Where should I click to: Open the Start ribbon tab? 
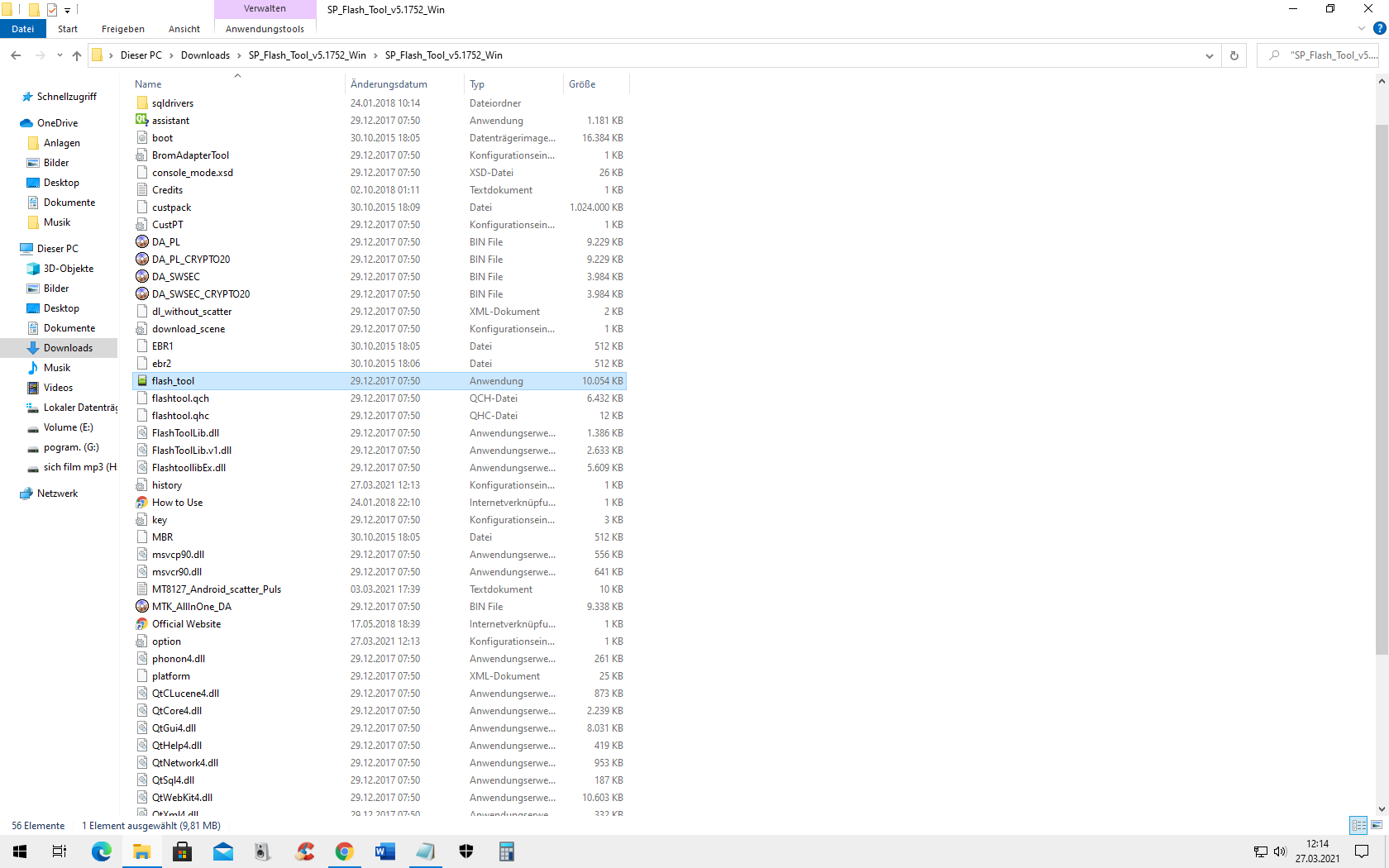(x=68, y=29)
